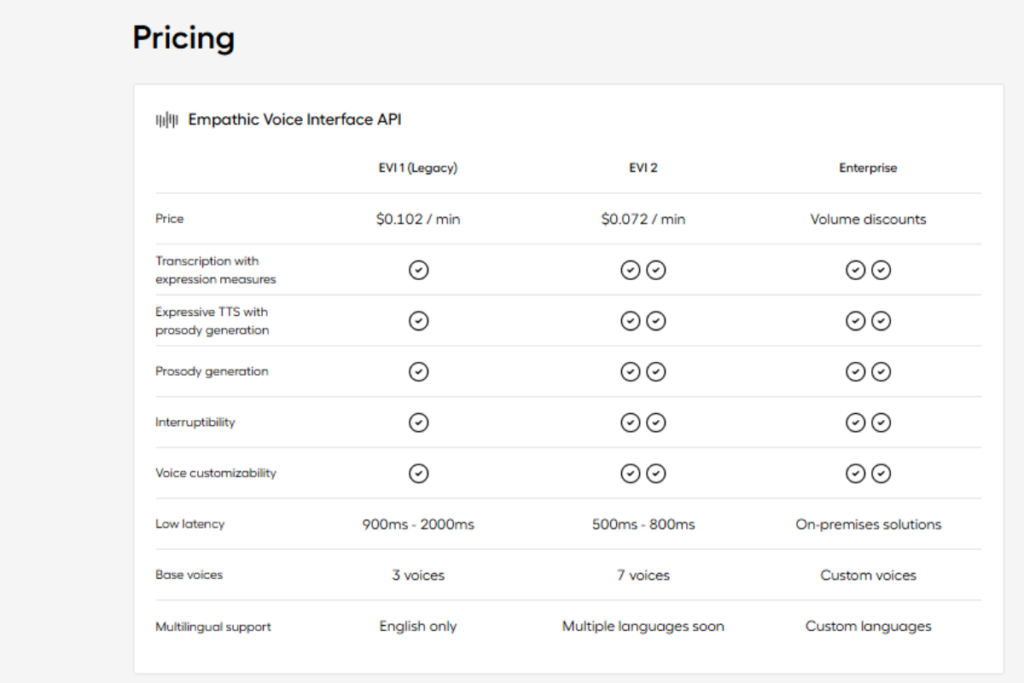
Task: Click EVI 2 double checkmark for Prosody generation
Action: click(x=643, y=372)
